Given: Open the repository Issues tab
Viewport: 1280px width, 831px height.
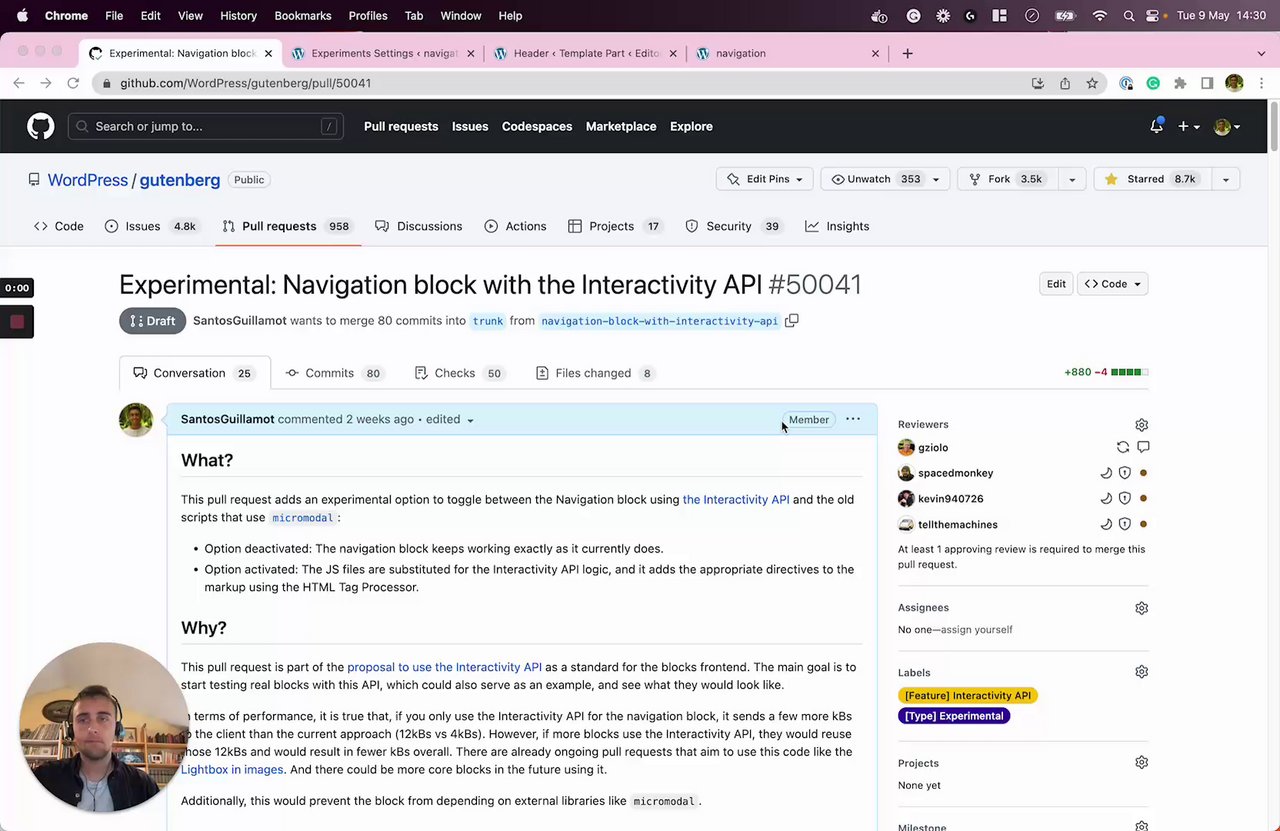Looking at the screenshot, I should [x=151, y=226].
